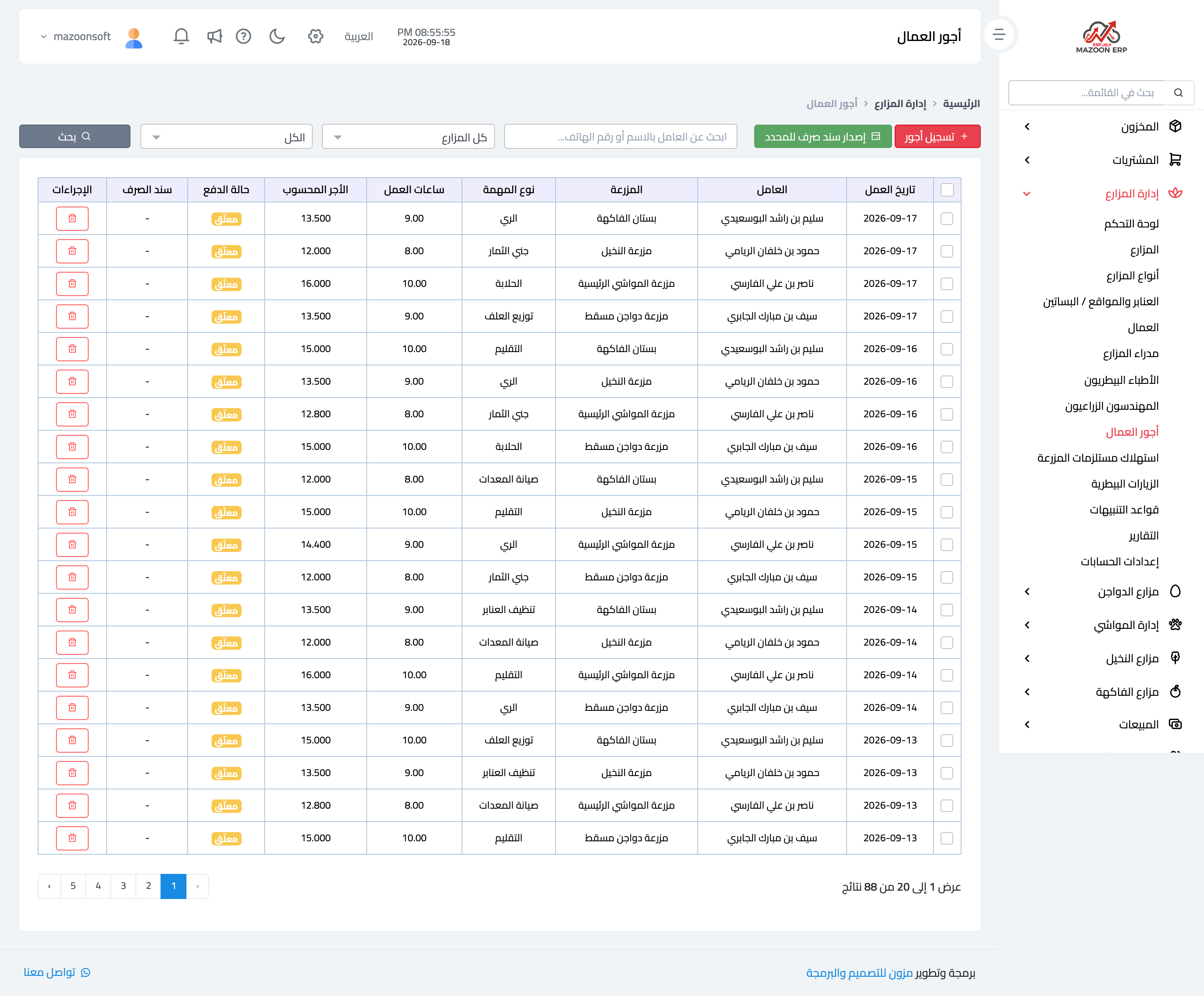Screen dimensions: 1204x996
Task: Delete the 2026-09-16 سيف بن مبارك الجابري row
Action: pos(72,447)
